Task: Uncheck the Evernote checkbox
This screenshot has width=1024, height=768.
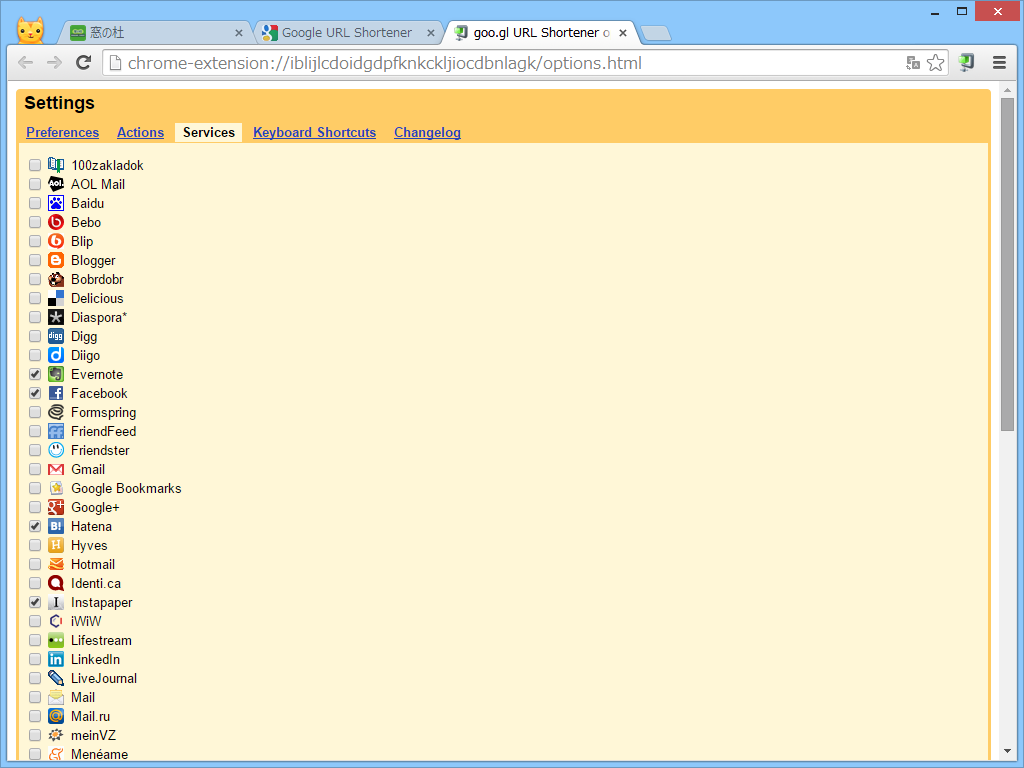Action: [x=35, y=374]
